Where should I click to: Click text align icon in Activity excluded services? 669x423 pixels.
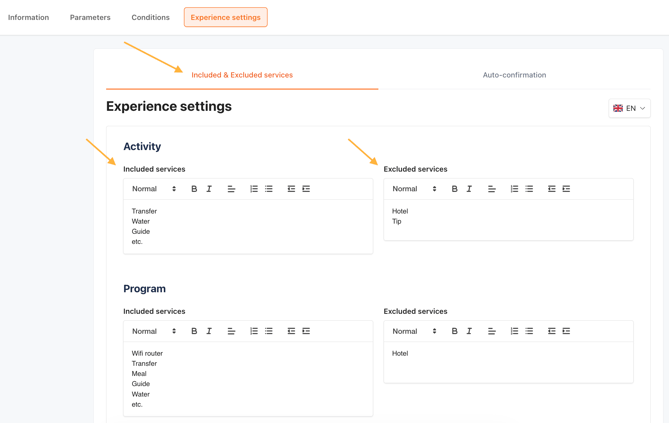(x=492, y=189)
